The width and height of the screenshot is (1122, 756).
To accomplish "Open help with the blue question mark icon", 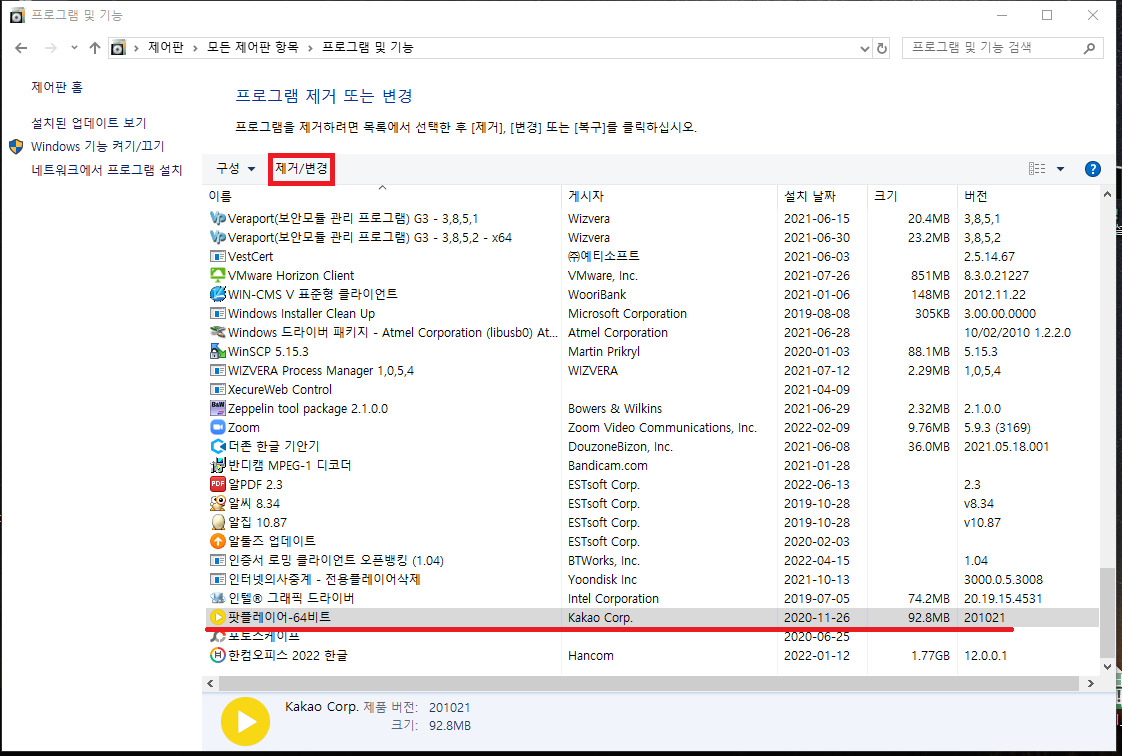I will [x=1093, y=169].
